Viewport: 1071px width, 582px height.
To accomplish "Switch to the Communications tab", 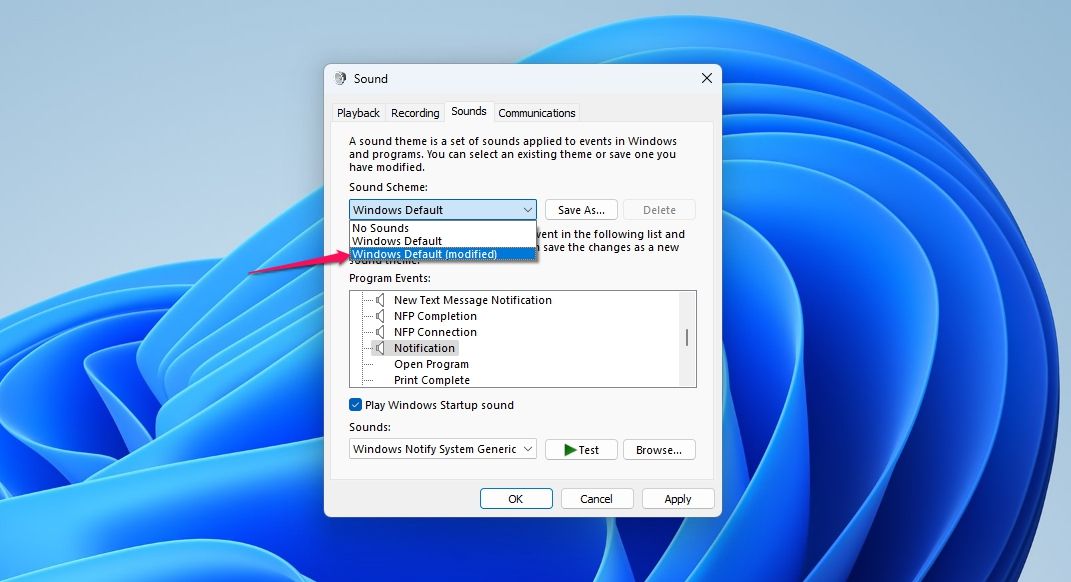I will 537,112.
